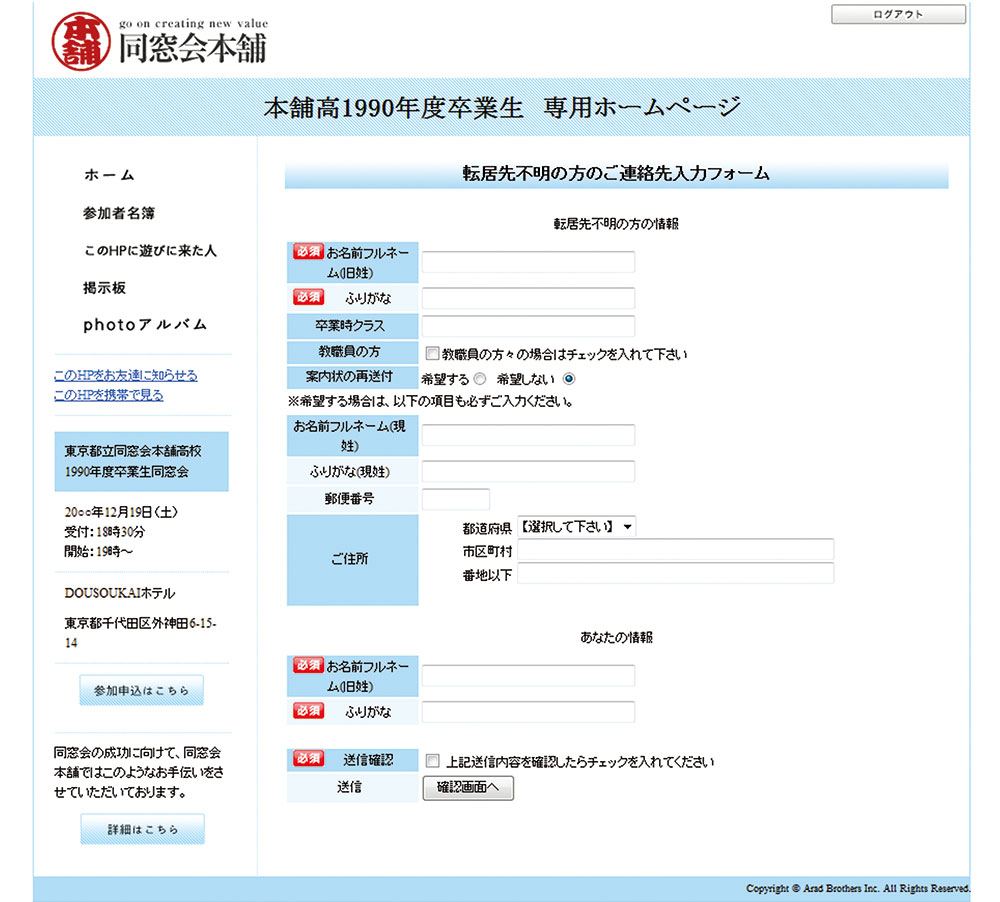Follow the このHPを携帯で見る link
This screenshot has height=902, width=1000.
(108, 395)
